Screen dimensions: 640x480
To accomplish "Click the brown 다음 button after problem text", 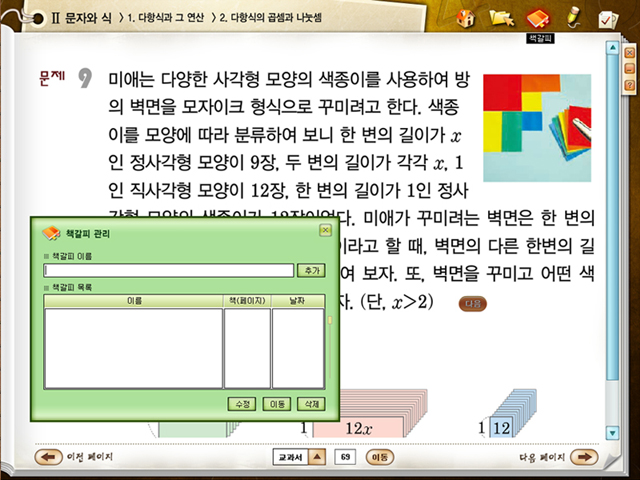I will [473, 303].
